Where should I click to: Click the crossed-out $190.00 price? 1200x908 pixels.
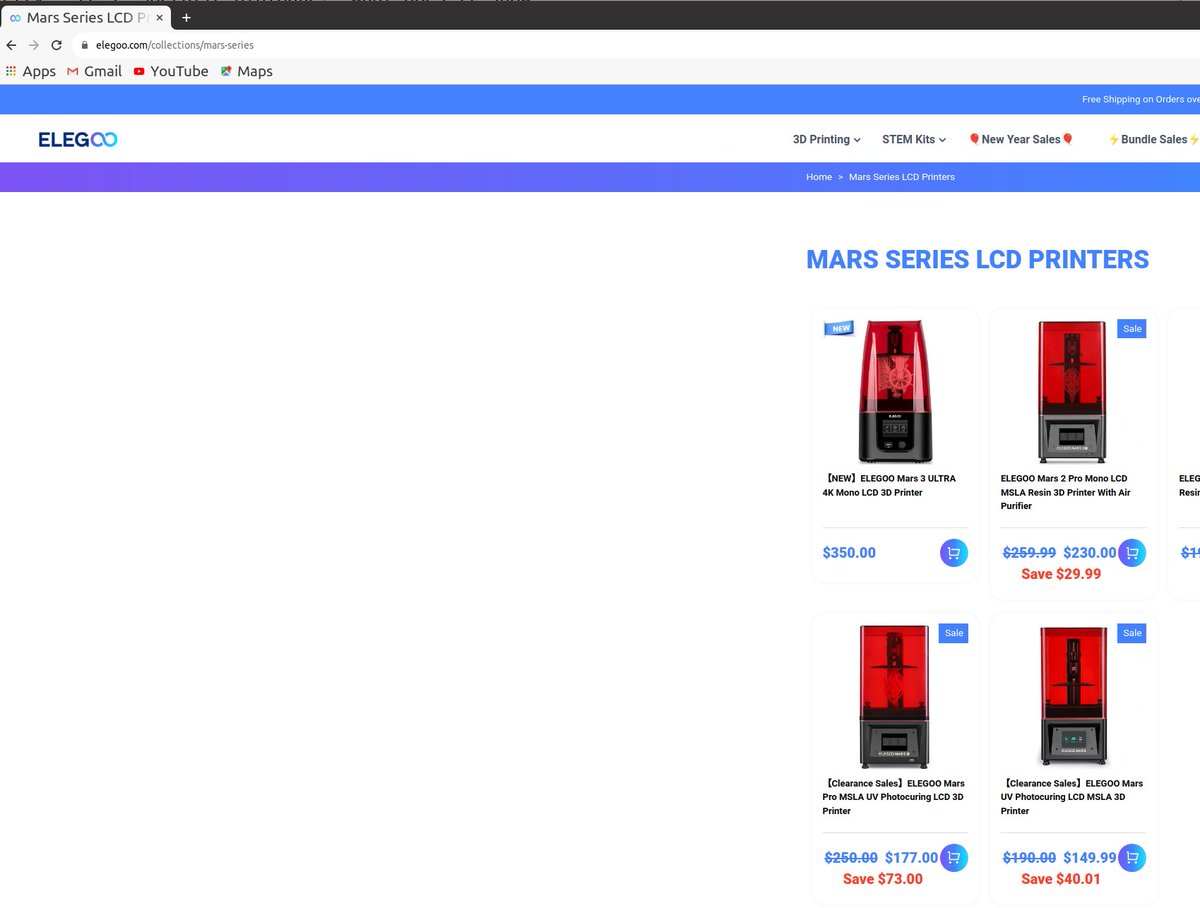pyautogui.click(x=1029, y=858)
